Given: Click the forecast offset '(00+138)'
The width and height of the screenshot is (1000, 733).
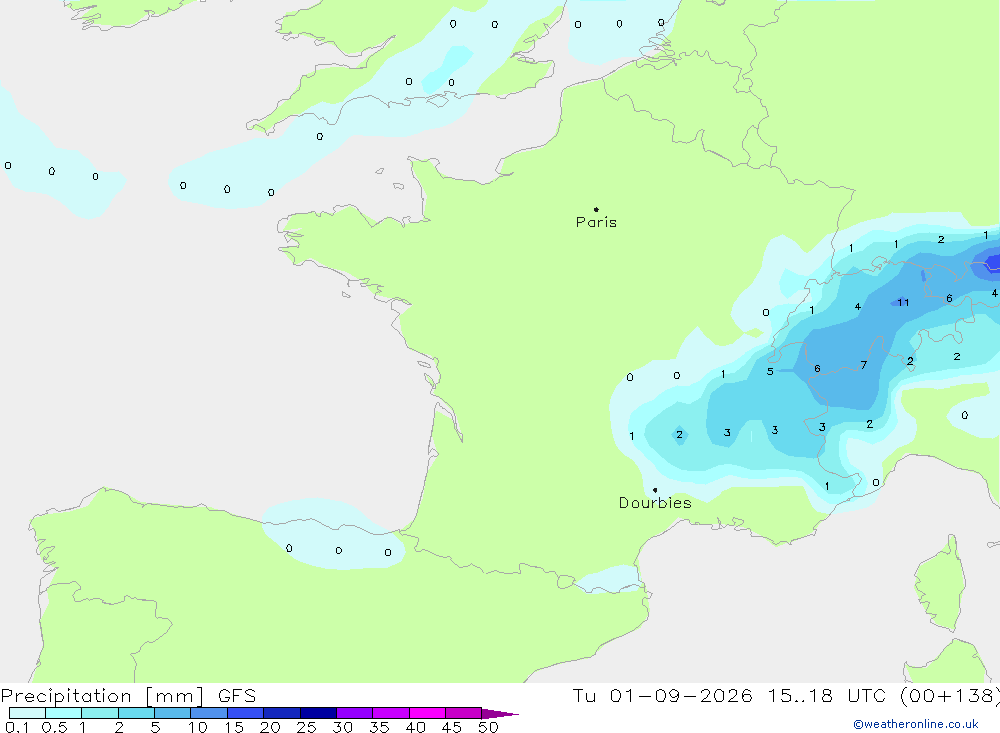Looking at the screenshot, I should pyautogui.click(x=949, y=696).
